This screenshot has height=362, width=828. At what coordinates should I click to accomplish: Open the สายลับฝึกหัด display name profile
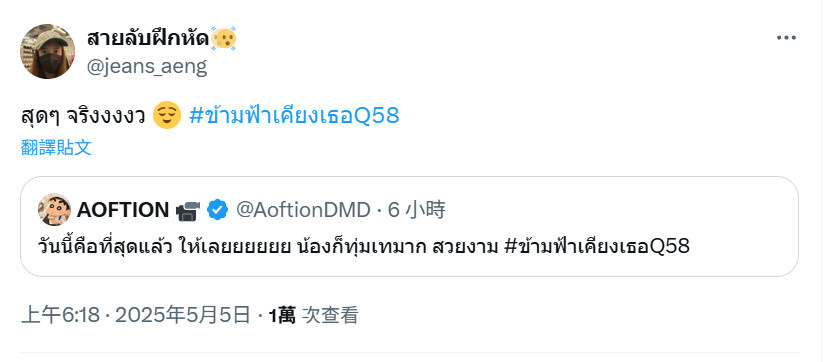tap(148, 39)
